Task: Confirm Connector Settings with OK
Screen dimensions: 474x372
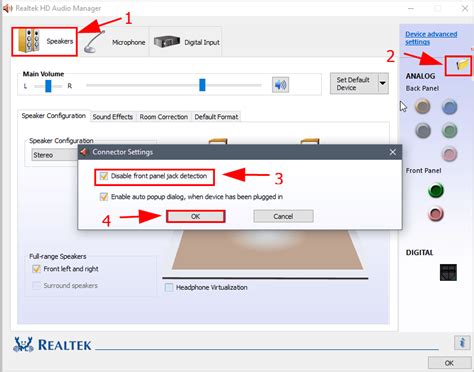Action: [x=195, y=216]
